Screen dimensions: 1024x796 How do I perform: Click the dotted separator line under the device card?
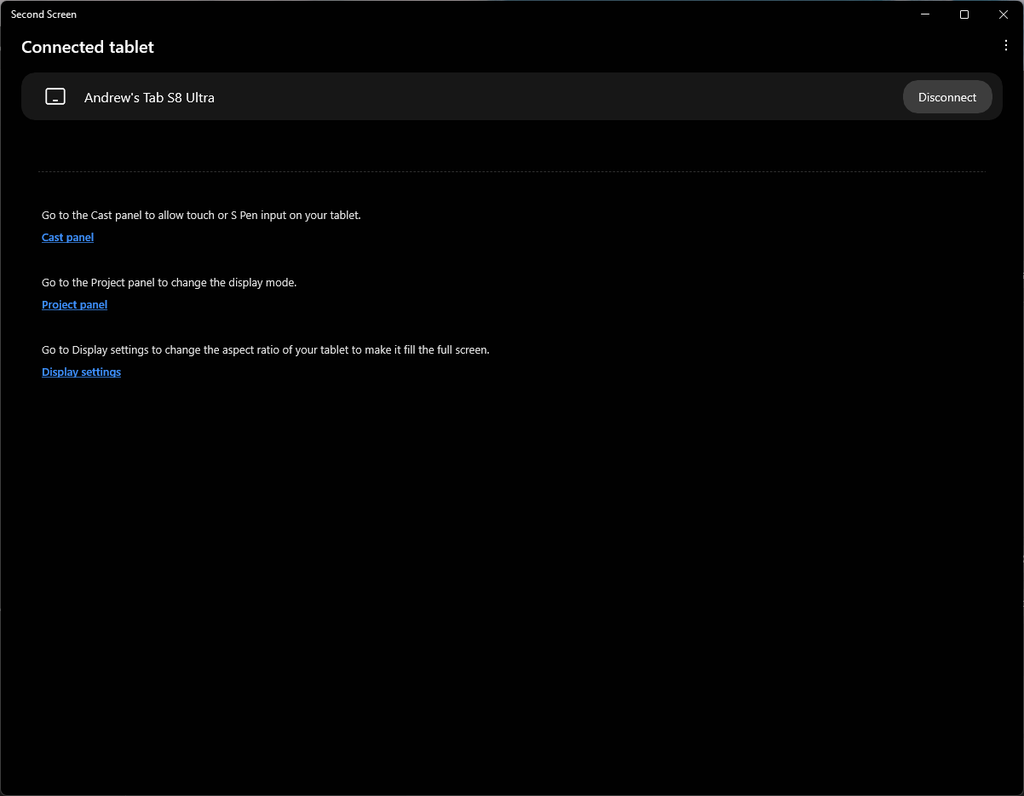pos(511,172)
